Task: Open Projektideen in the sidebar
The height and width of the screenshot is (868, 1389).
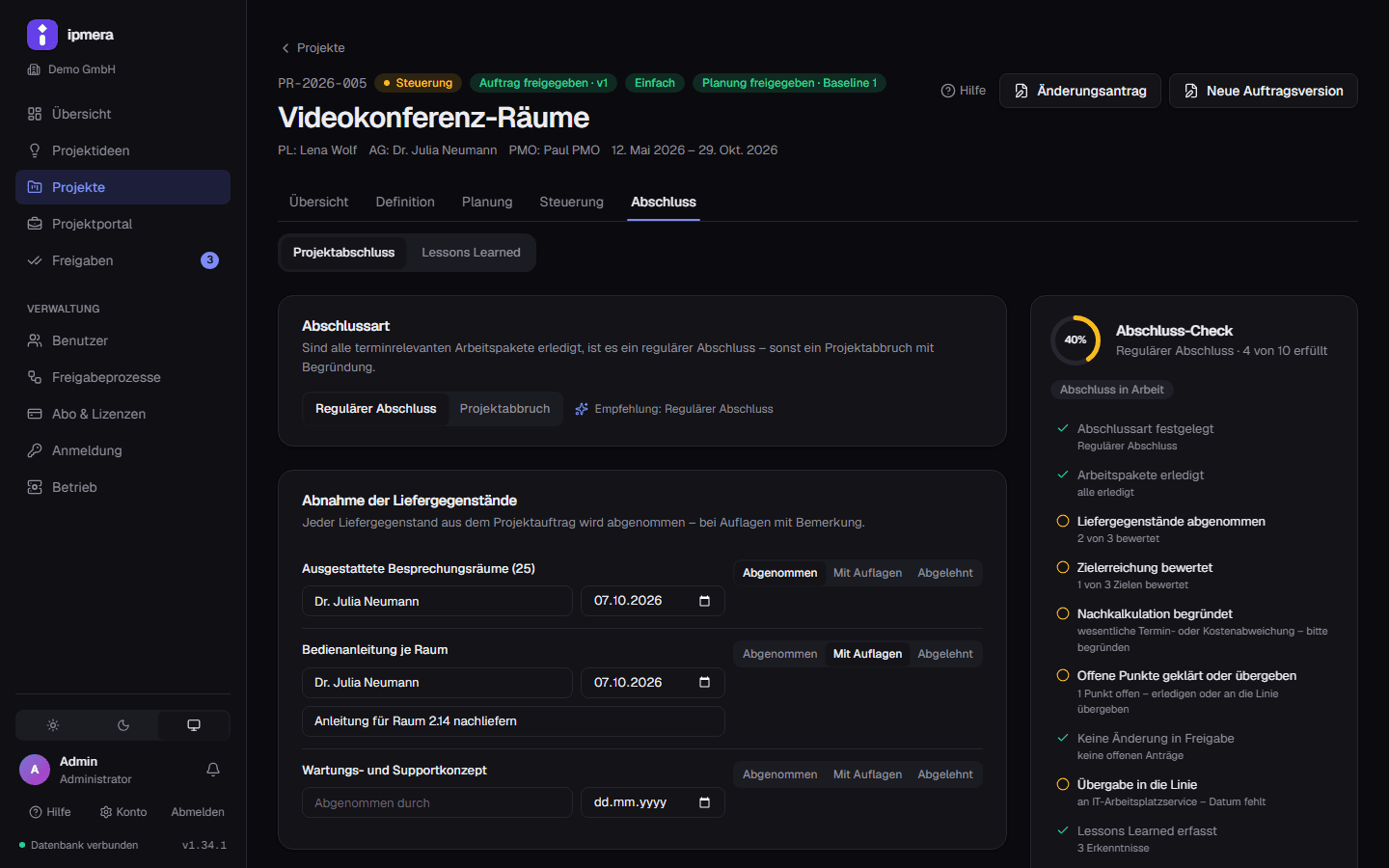Action: pyautogui.click(x=123, y=150)
